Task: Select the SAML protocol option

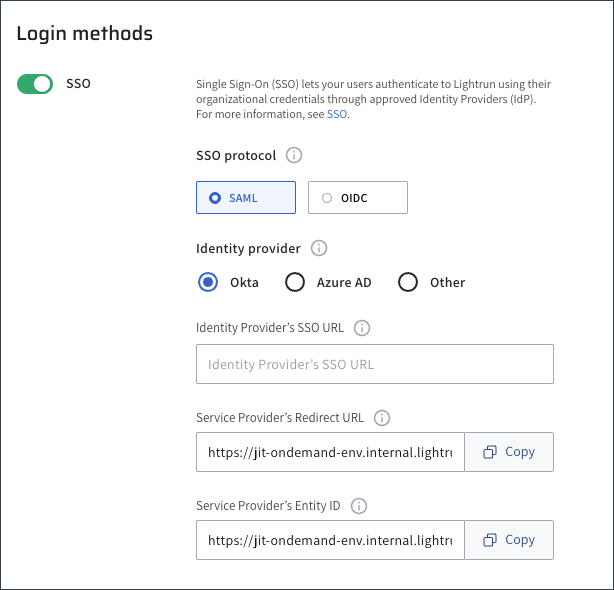Action: (x=246, y=198)
